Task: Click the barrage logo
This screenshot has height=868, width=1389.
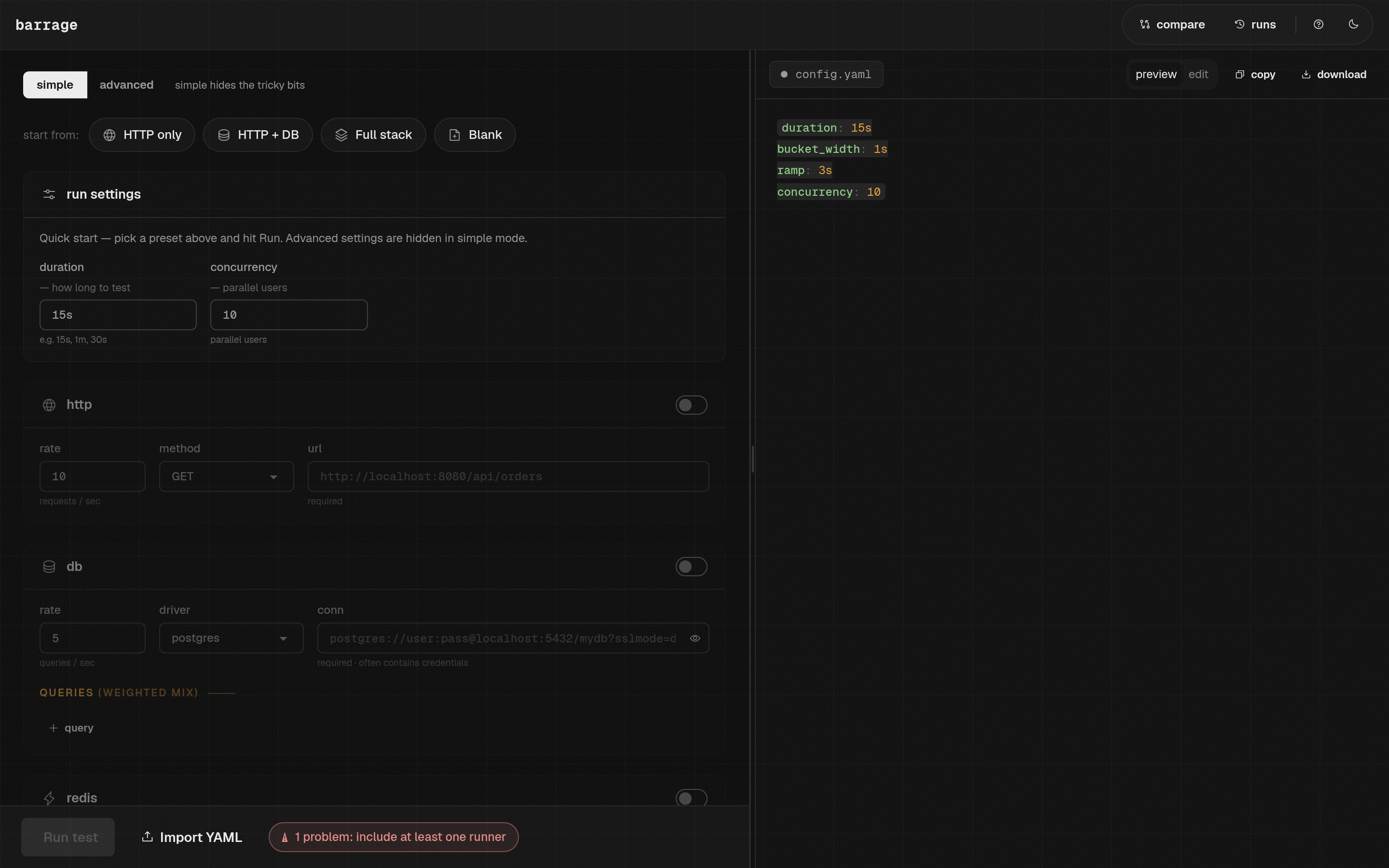Action: click(x=46, y=25)
